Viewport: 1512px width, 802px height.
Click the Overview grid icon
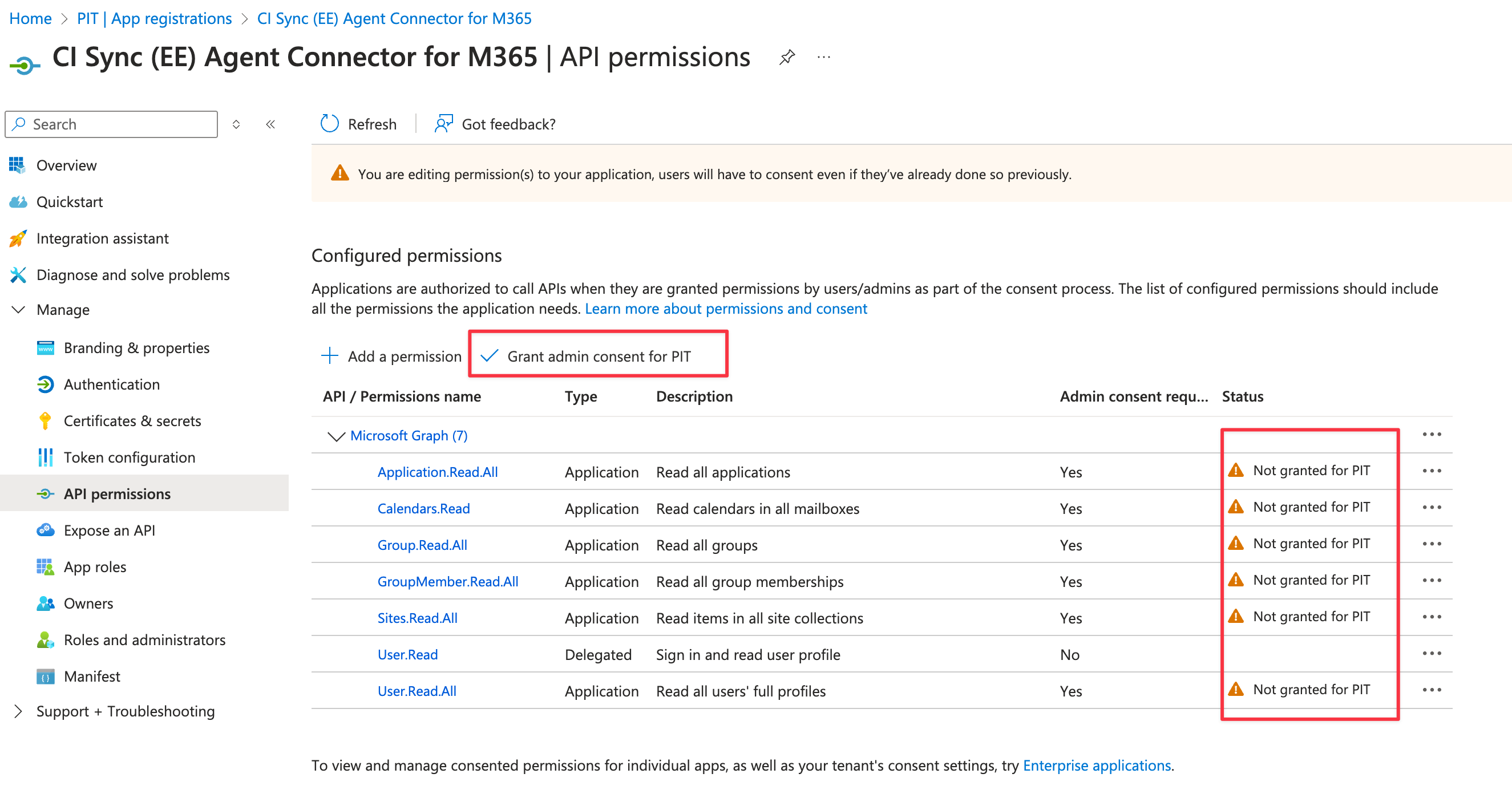pyautogui.click(x=17, y=165)
